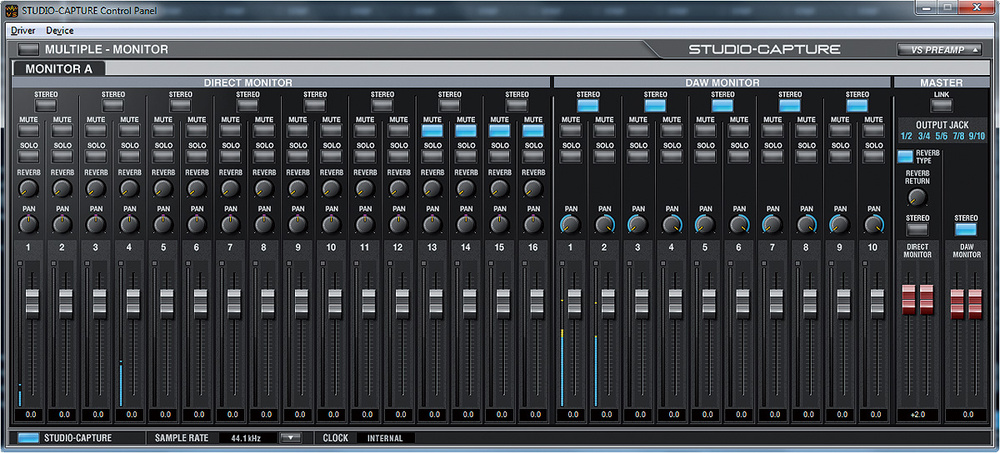
Task: Solo DAW monitor channel 2
Action: click(x=604, y=155)
